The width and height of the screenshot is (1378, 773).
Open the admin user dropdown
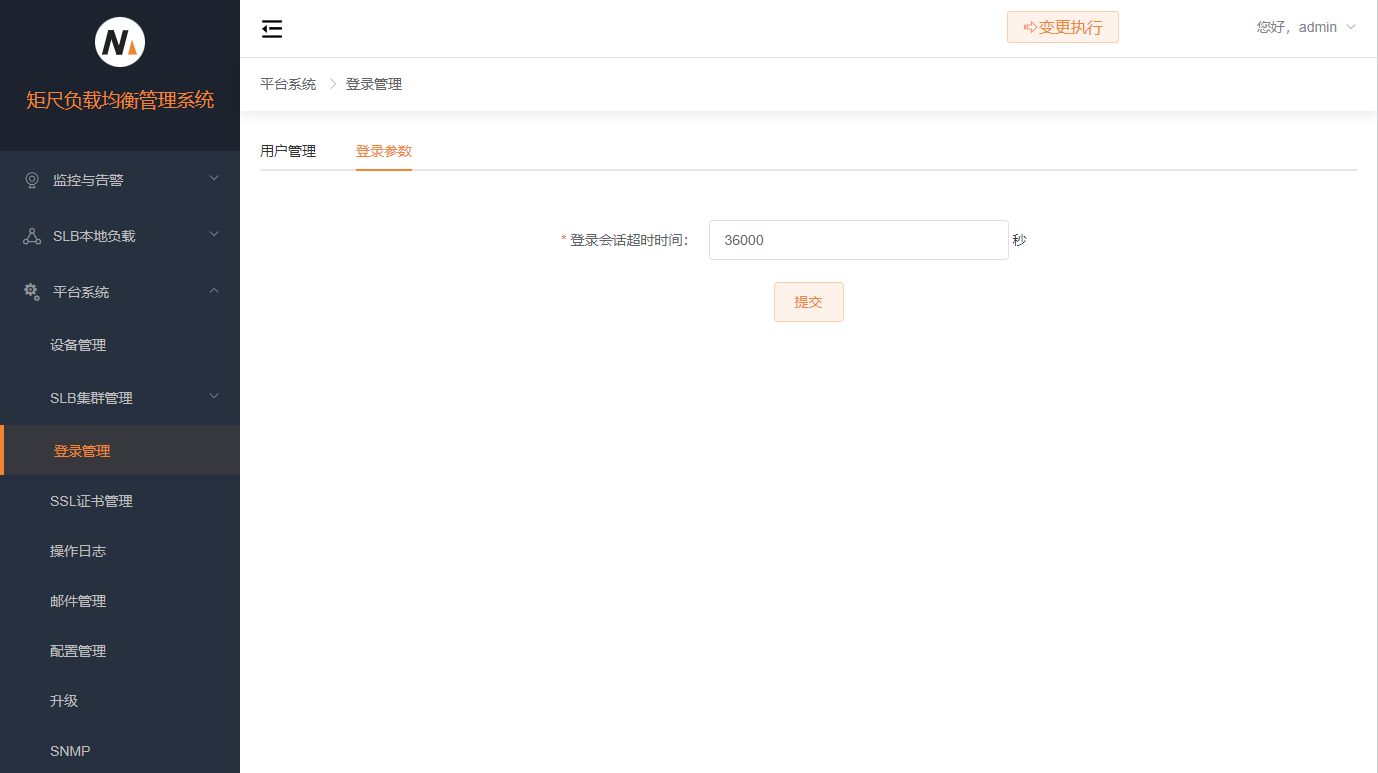point(1305,26)
